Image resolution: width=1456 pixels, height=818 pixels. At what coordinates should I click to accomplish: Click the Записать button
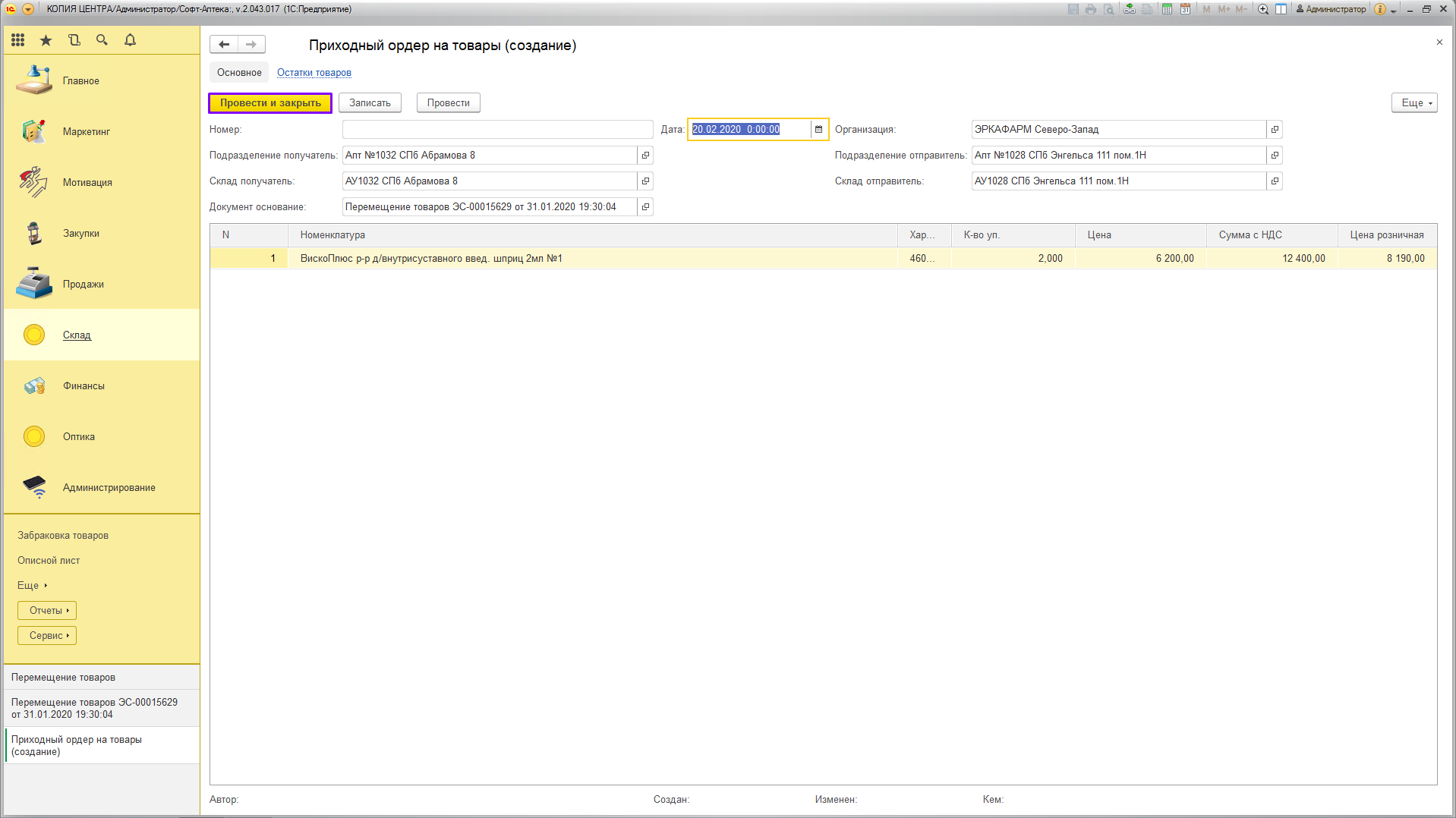(x=370, y=103)
